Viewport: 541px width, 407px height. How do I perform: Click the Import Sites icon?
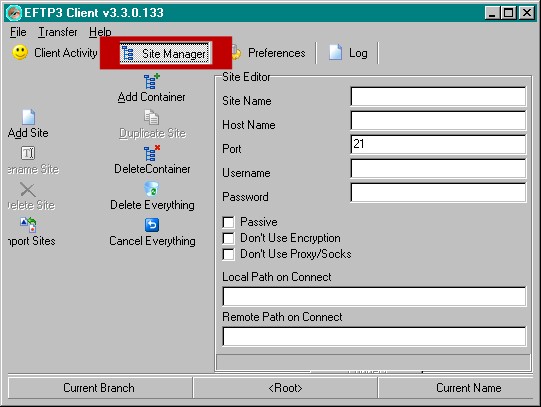[28, 225]
